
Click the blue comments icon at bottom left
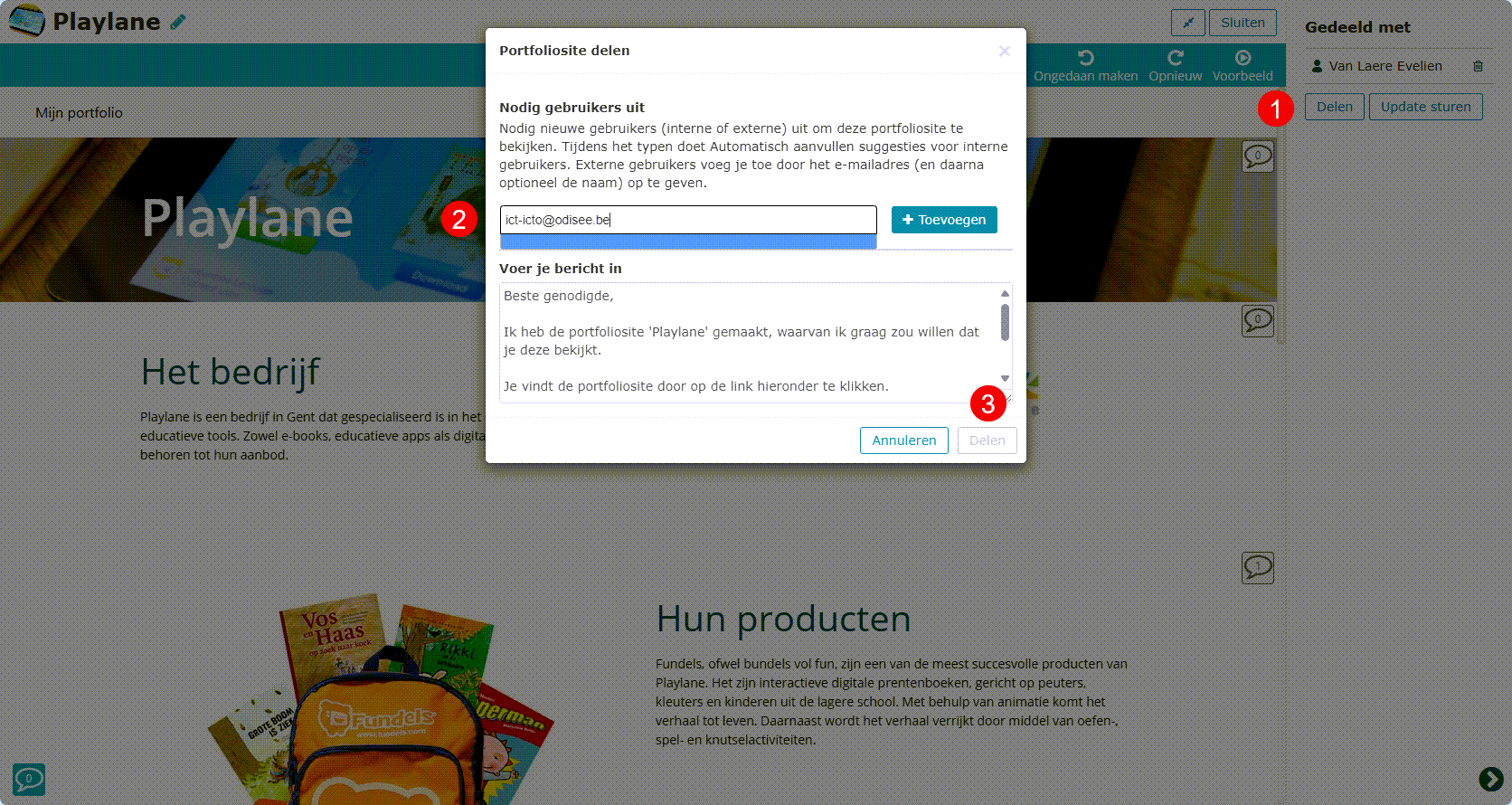point(29,779)
